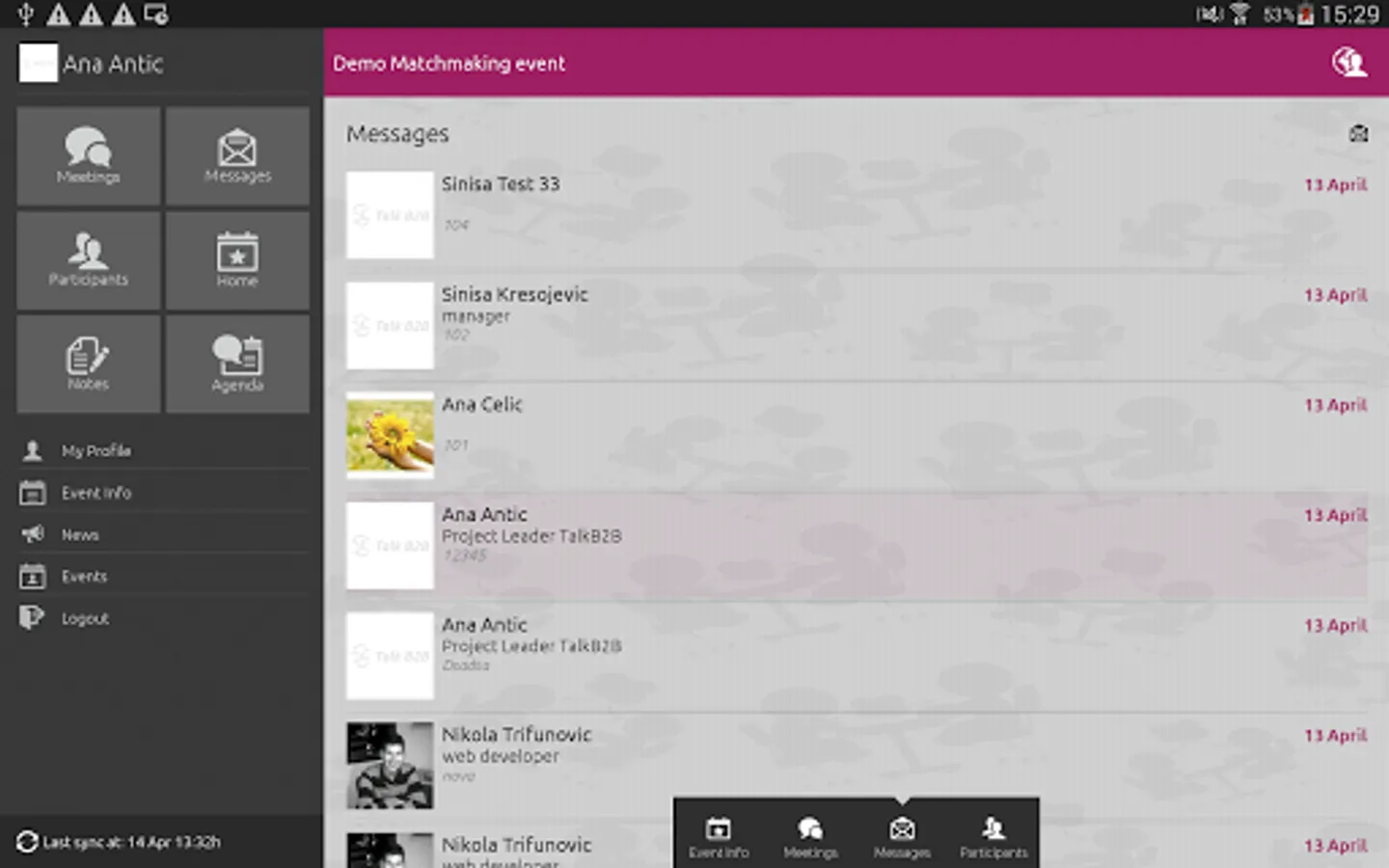Click Nikola Trifunovic photo above 'novo' preview
The image size is (1389, 868).
390,766
